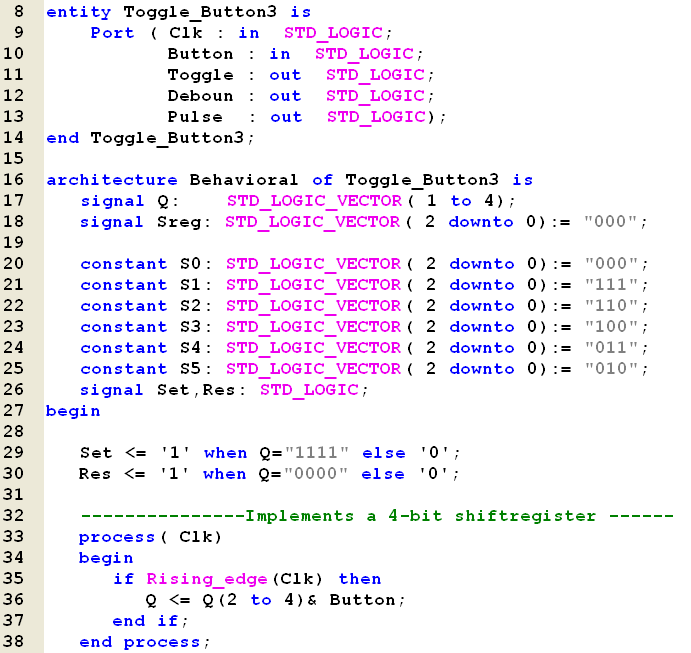This screenshot has width=691, height=653.
Task: Click 'Toggle' port name on line 11
Action: pos(201,75)
